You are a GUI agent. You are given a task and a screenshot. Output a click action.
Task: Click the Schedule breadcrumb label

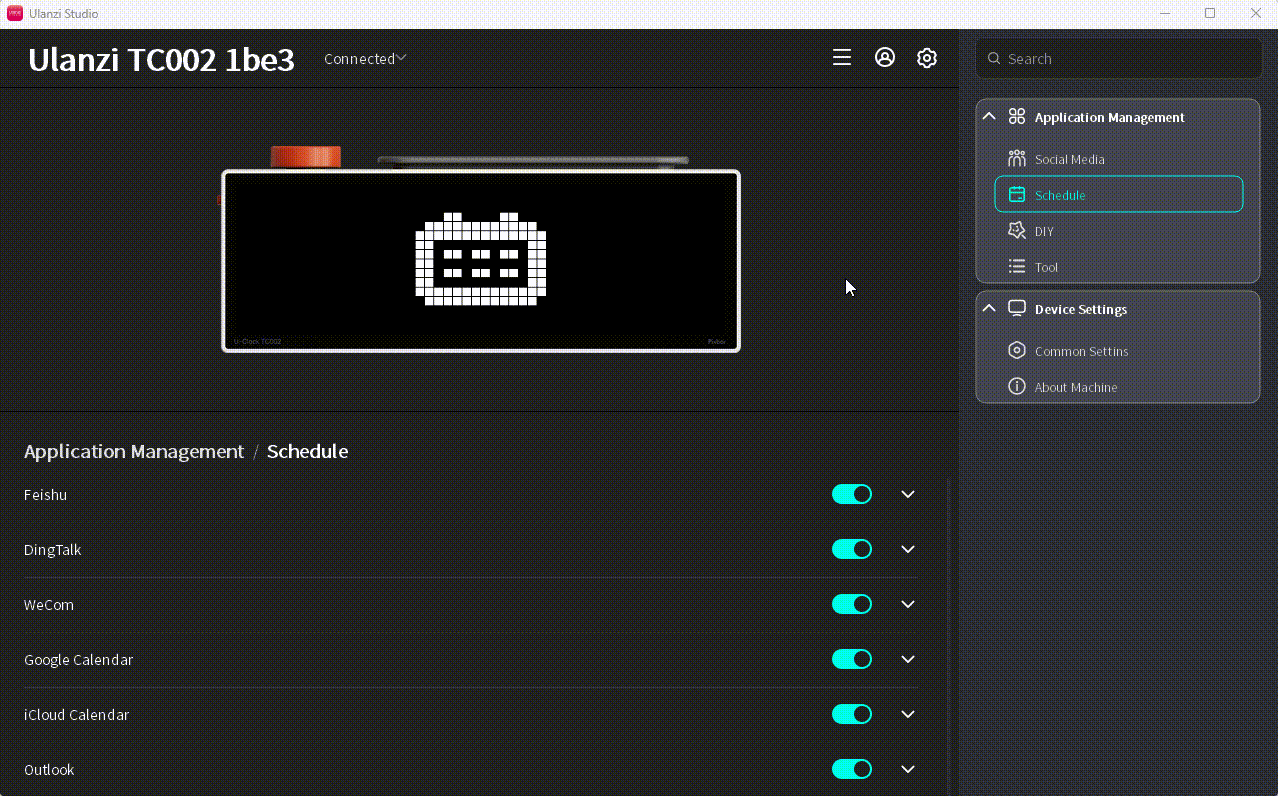click(307, 451)
